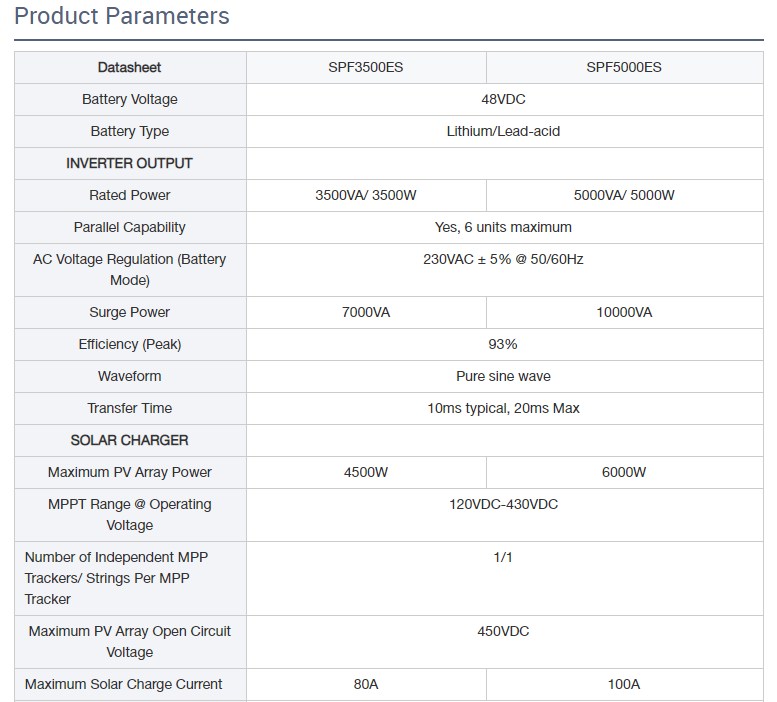Image resolution: width=777 pixels, height=702 pixels.
Task: Select the SPF5000ES column header
Action: point(624,67)
